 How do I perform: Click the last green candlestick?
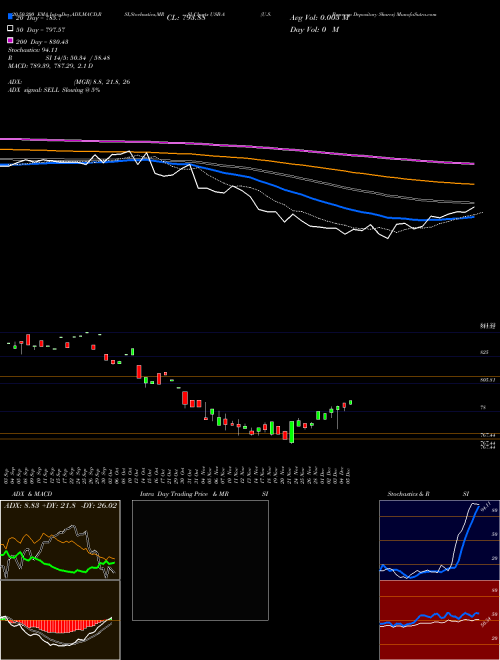(351, 402)
